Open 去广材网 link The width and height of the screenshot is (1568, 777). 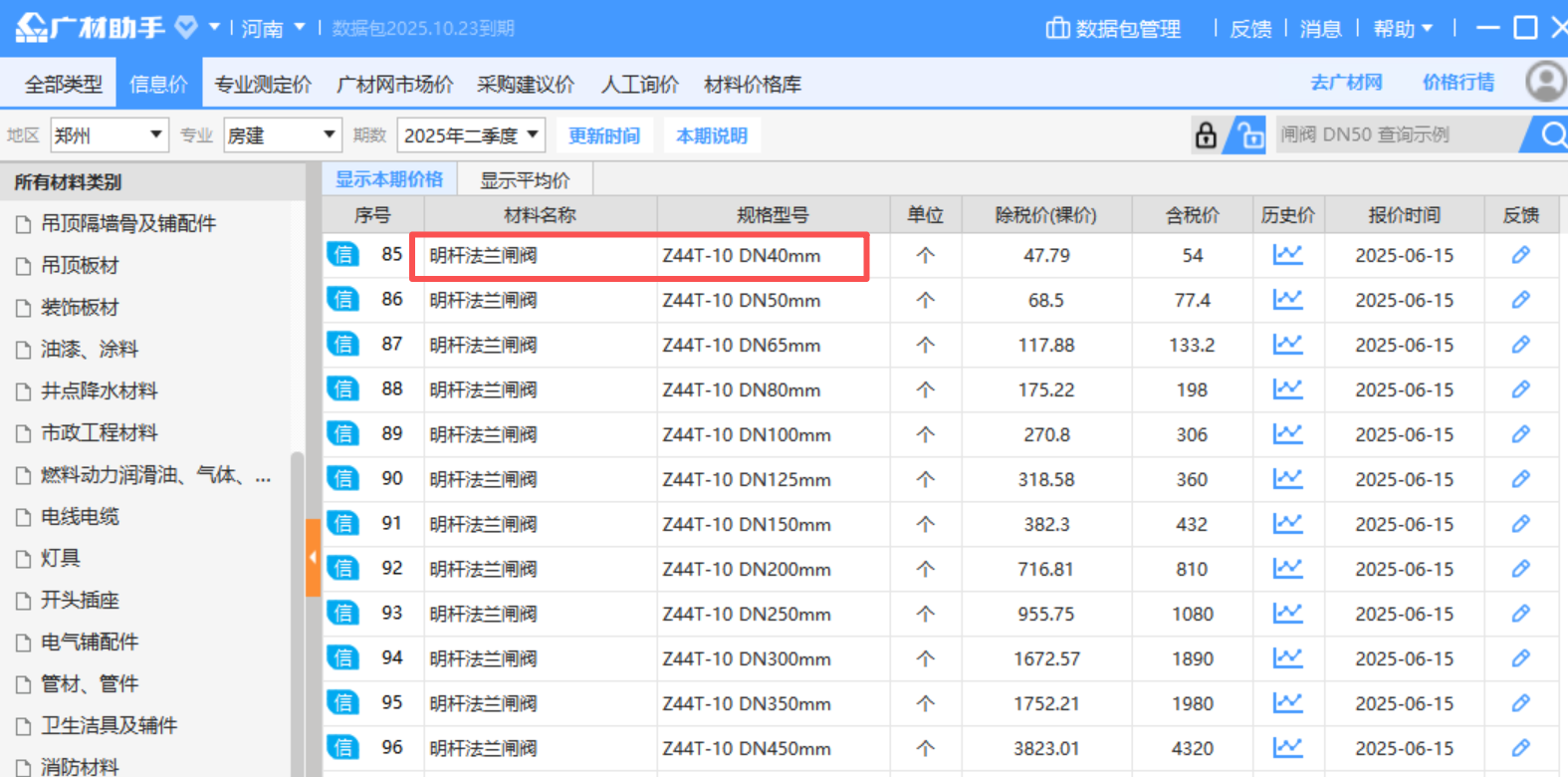(1346, 83)
